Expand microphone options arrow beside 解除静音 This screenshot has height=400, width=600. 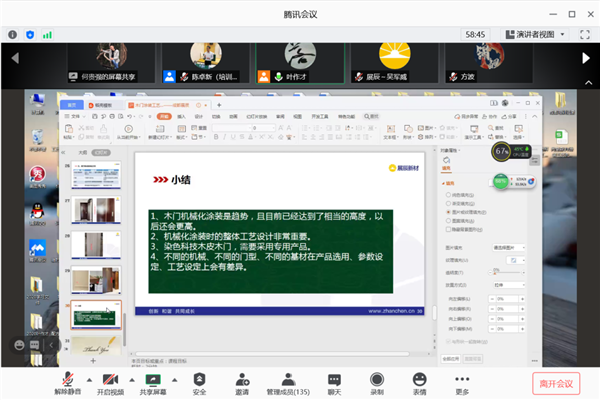coord(89,380)
